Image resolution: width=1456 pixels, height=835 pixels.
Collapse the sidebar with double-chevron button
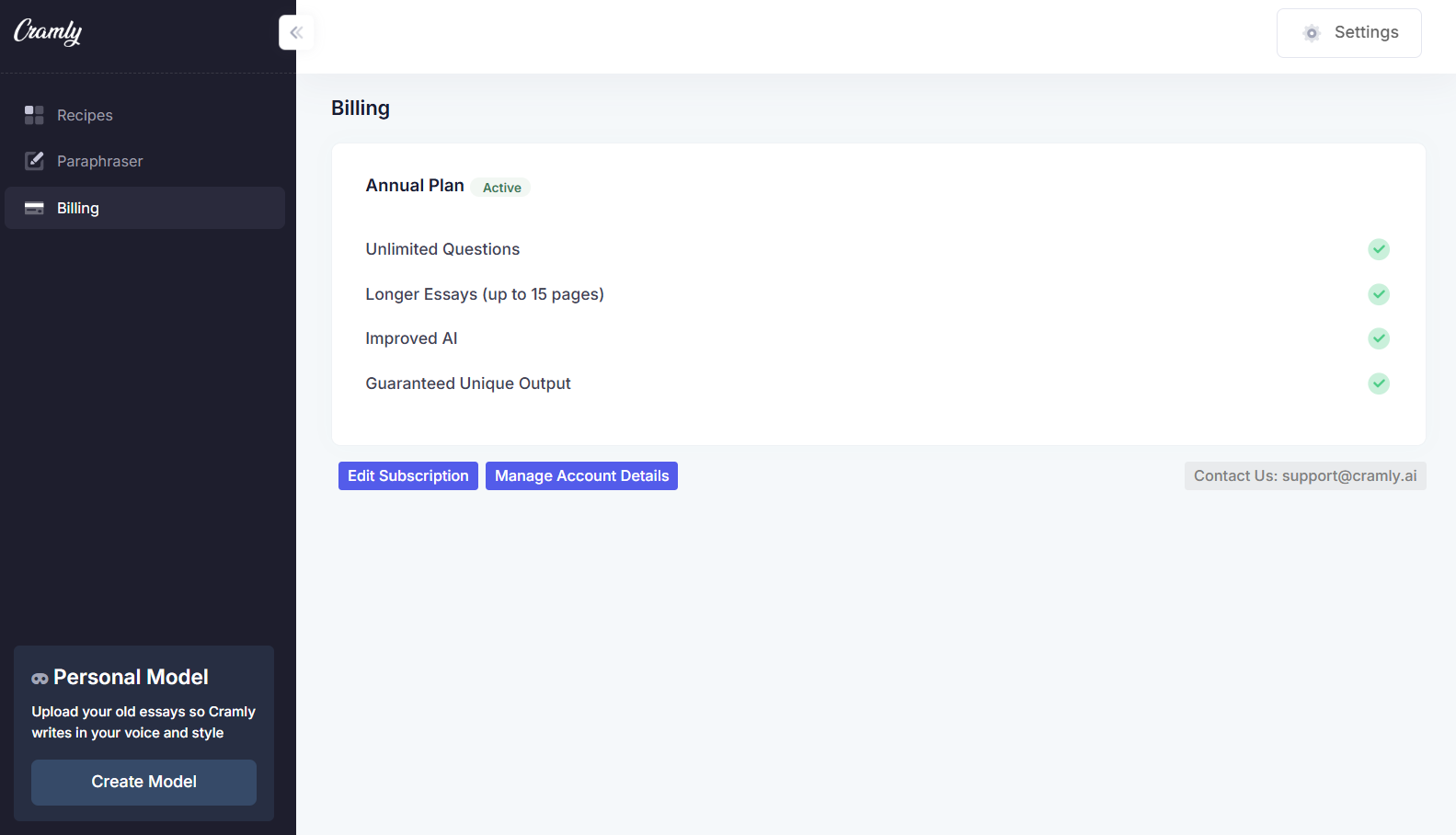click(296, 33)
